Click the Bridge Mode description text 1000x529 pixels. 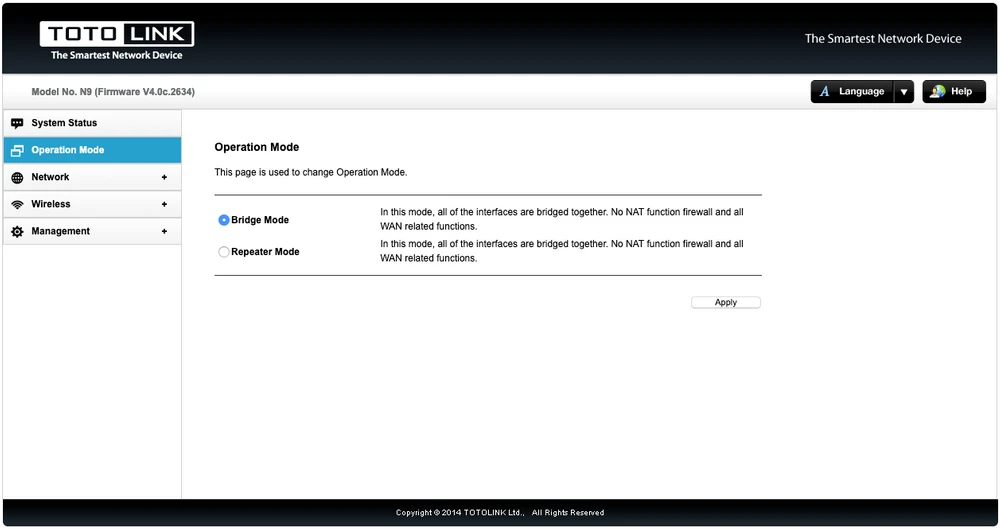pyautogui.click(x=561, y=219)
